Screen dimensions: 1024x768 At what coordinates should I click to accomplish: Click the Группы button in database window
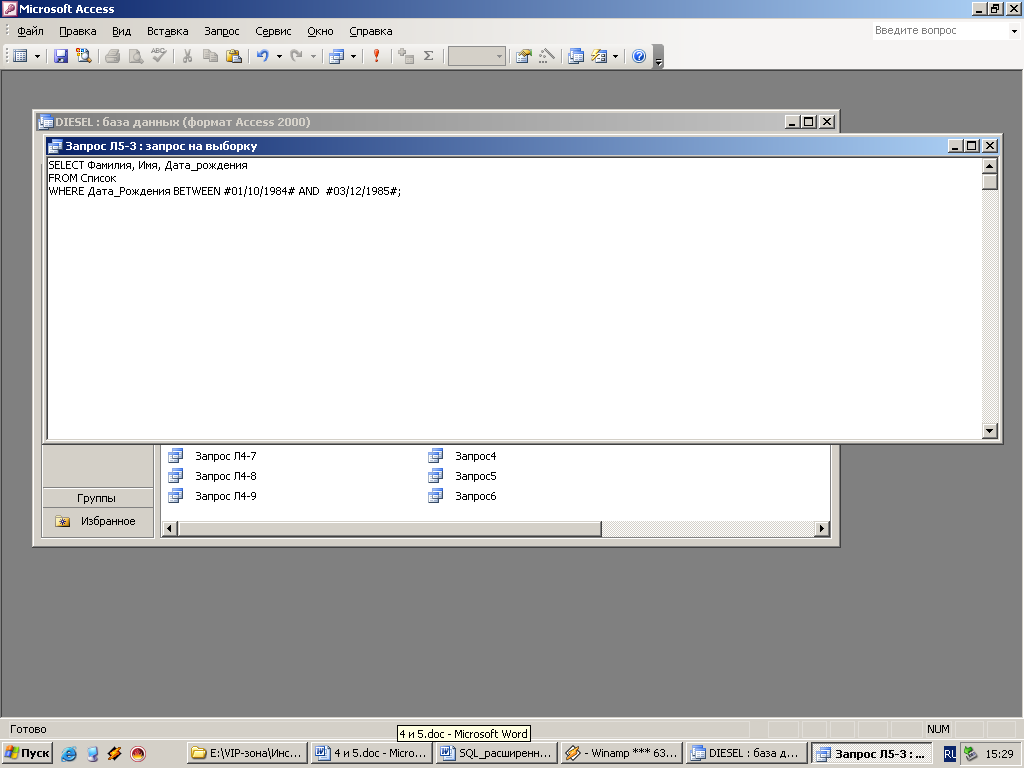click(x=97, y=498)
